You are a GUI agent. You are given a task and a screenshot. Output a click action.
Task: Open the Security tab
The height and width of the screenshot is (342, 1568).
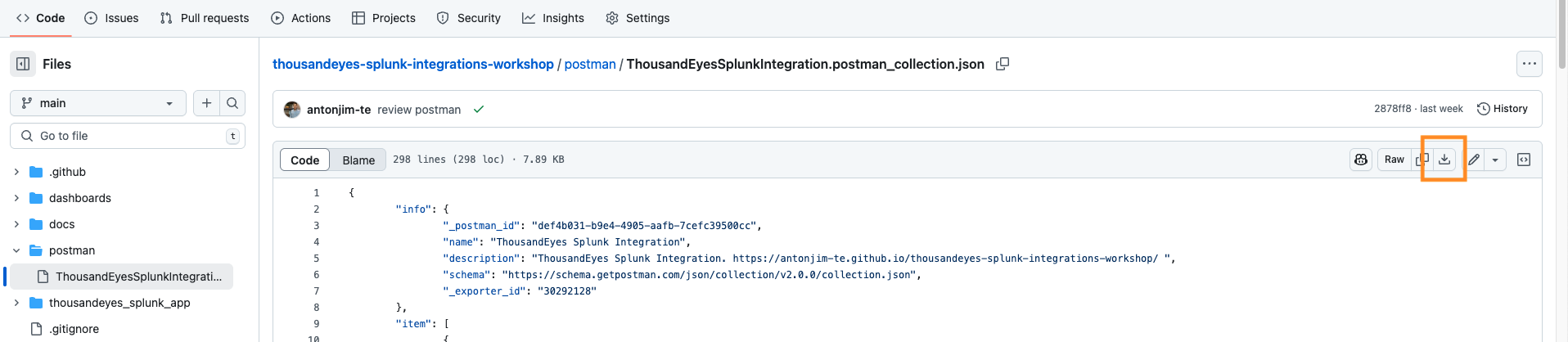(x=469, y=18)
